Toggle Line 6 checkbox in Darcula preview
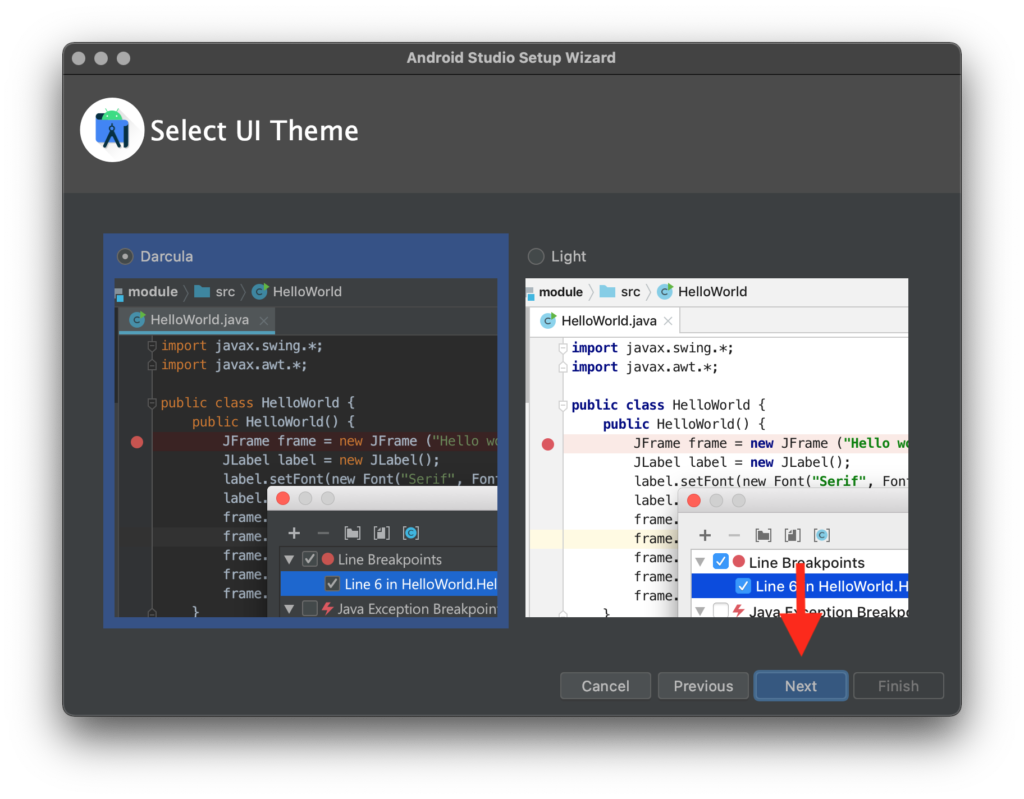 pos(332,583)
